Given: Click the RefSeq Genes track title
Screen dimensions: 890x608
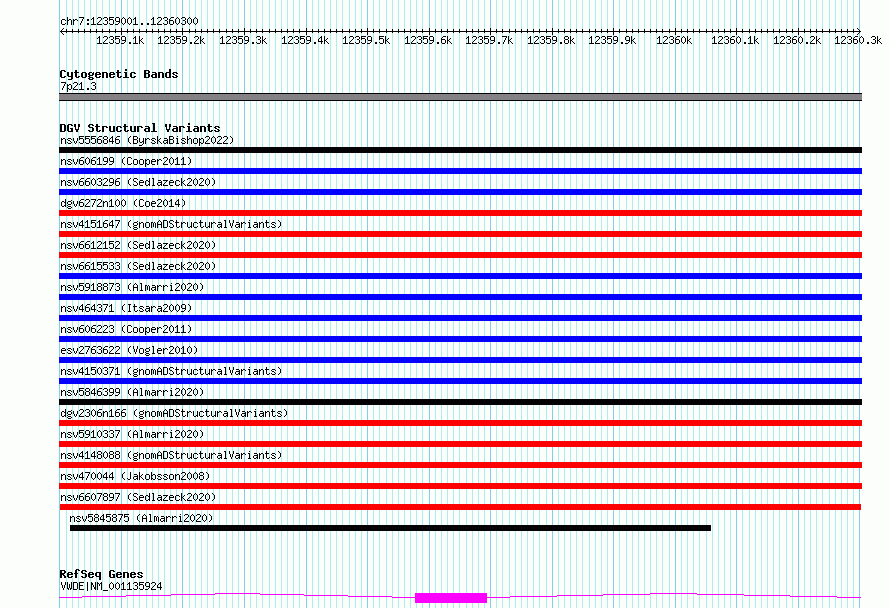Looking at the screenshot, I should 101,575.
